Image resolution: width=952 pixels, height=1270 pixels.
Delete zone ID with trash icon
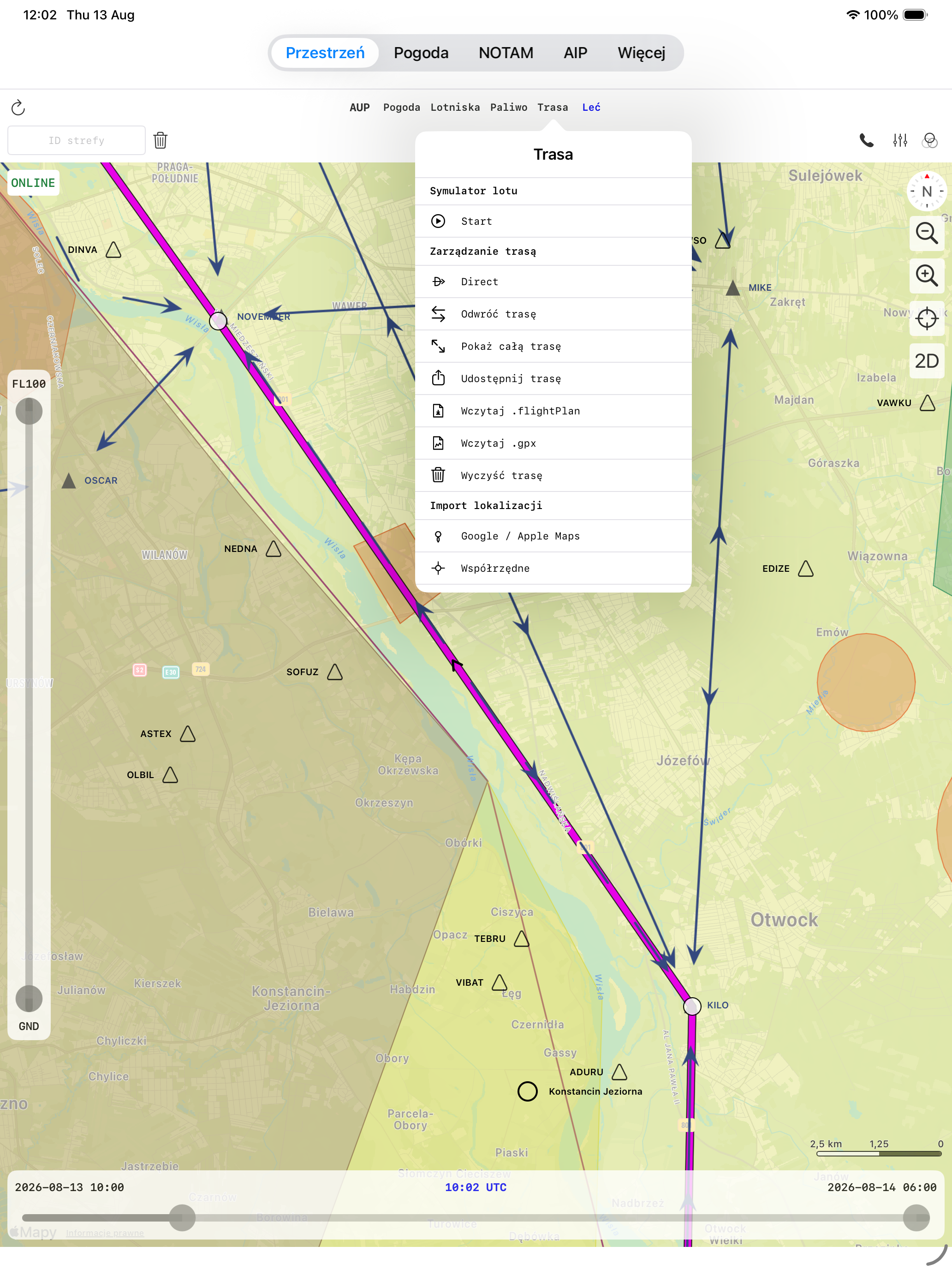pyautogui.click(x=161, y=140)
